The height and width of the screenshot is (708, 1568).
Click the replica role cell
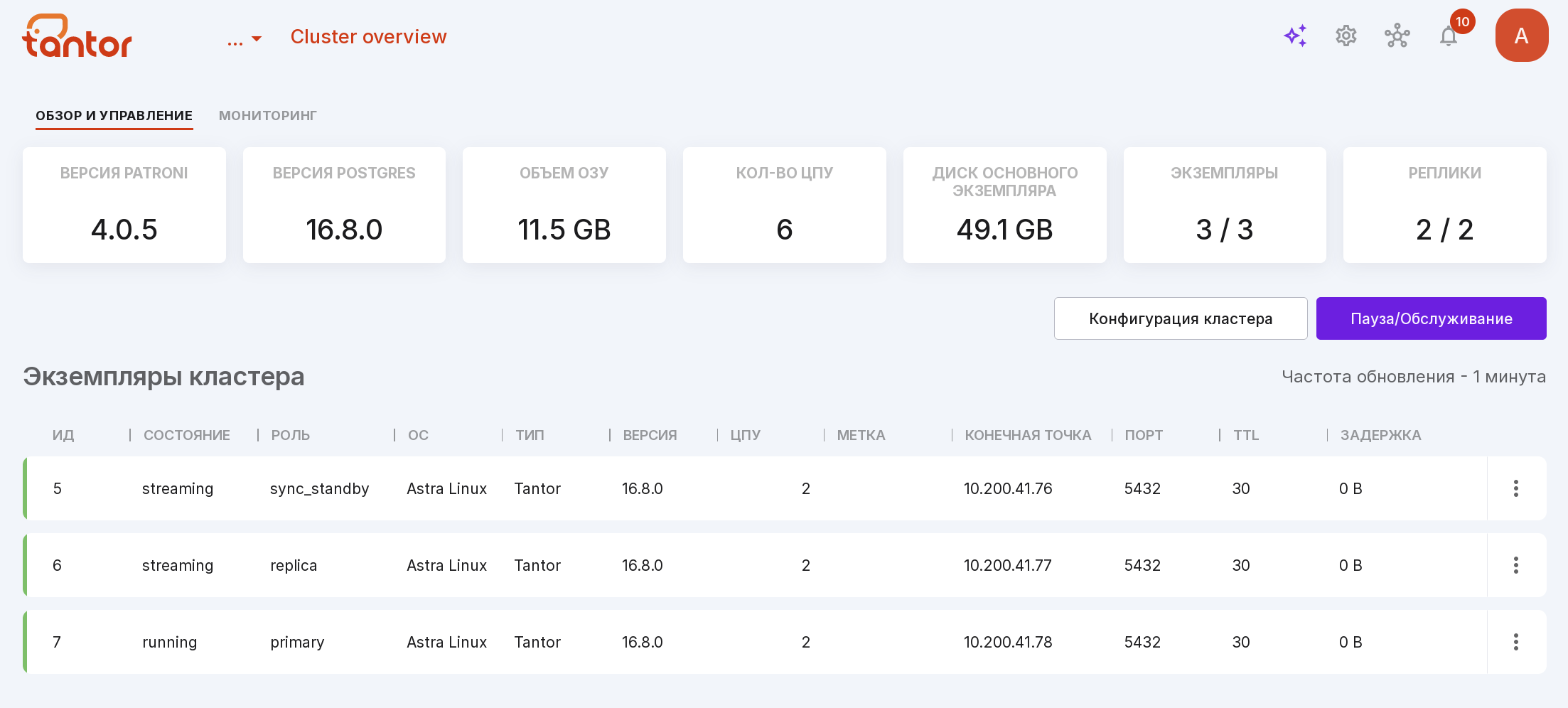click(294, 566)
